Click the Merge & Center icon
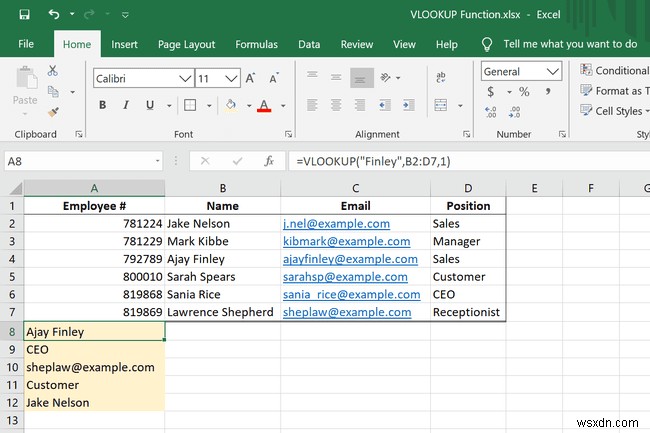Viewport: 650px width, 433px height. (x=441, y=105)
